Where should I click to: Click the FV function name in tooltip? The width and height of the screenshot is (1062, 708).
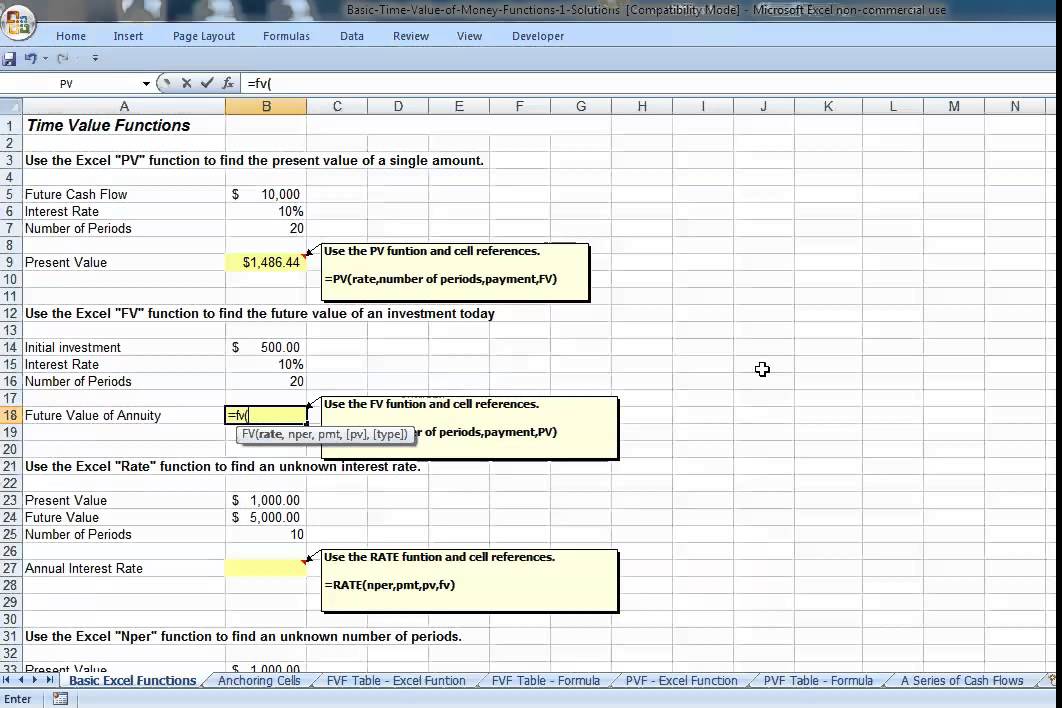(248, 434)
